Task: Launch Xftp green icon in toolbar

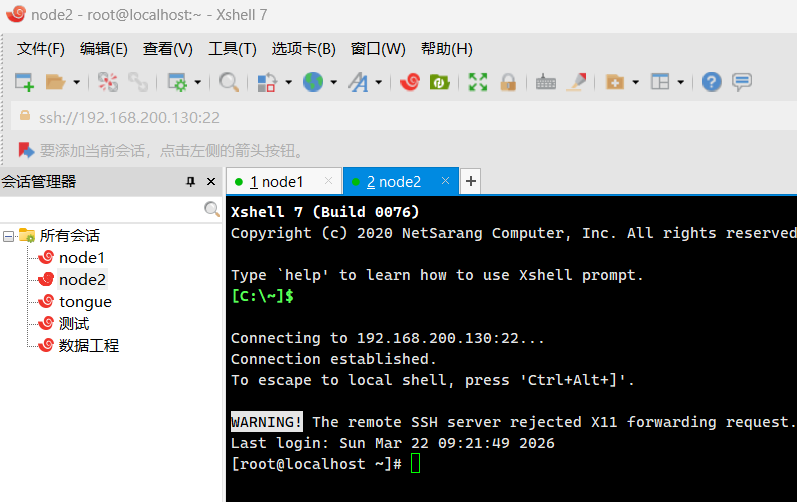Action: [439, 82]
